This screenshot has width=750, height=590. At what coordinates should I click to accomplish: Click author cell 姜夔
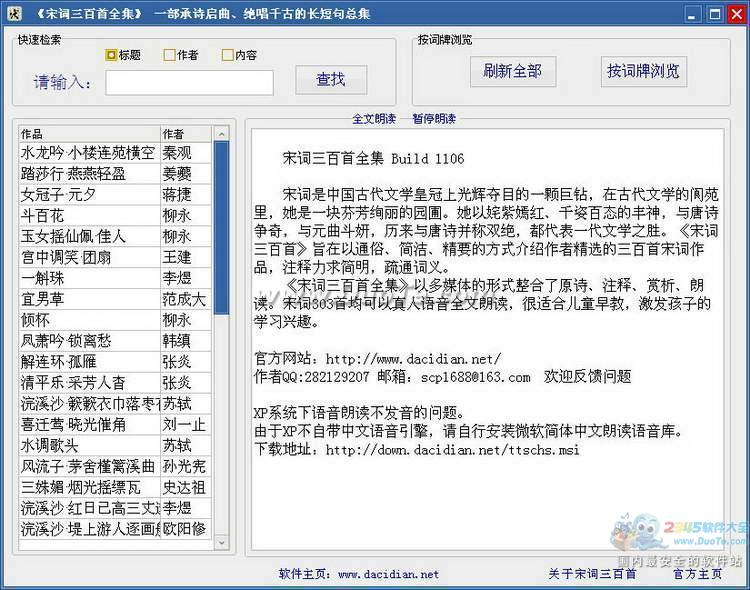click(x=186, y=174)
